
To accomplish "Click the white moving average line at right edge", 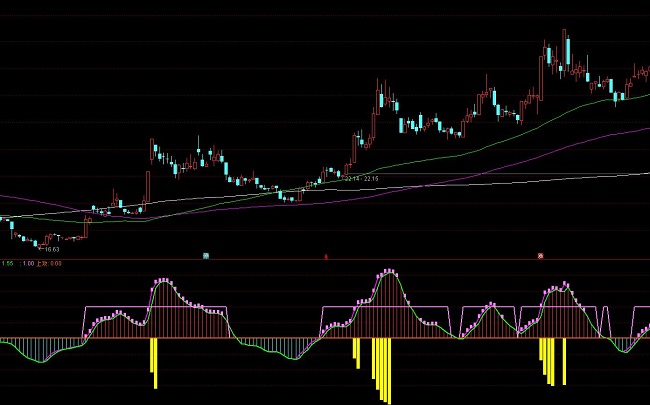I will pos(640,174).
